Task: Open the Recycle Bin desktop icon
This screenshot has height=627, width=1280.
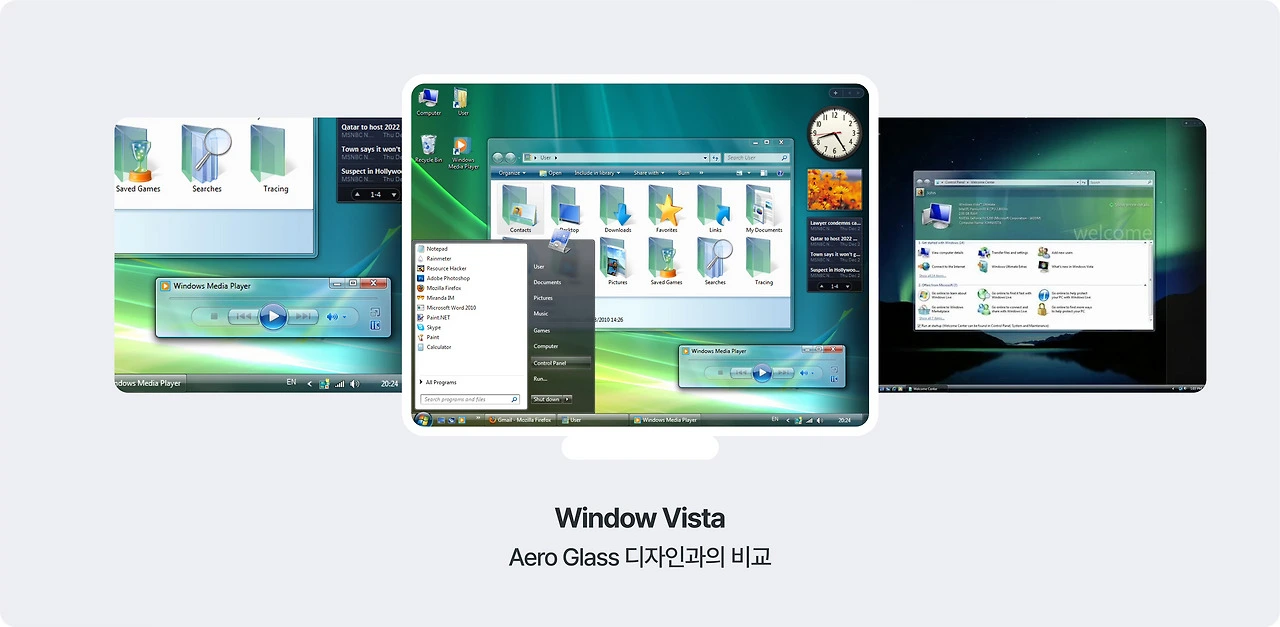Action: pos(429,149)
